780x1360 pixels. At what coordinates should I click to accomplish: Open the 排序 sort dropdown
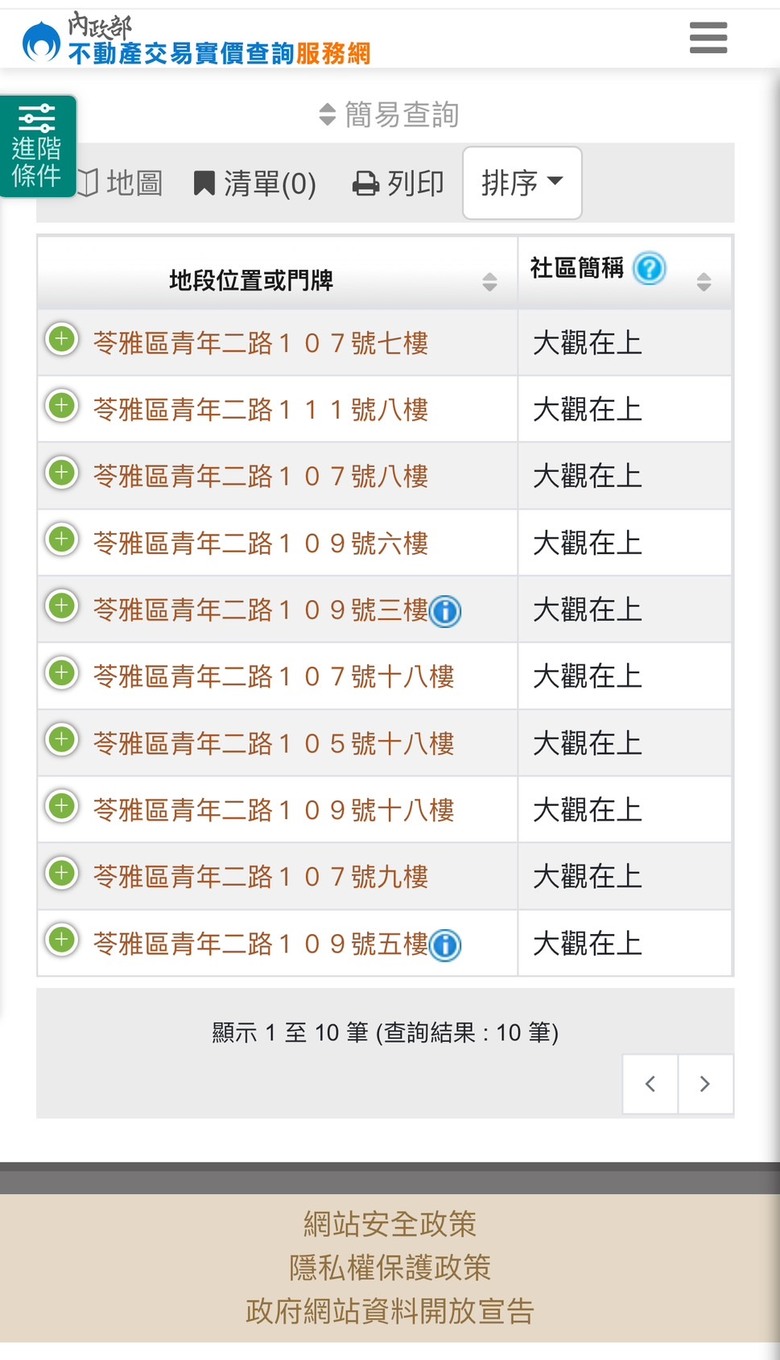click(522, 183)
